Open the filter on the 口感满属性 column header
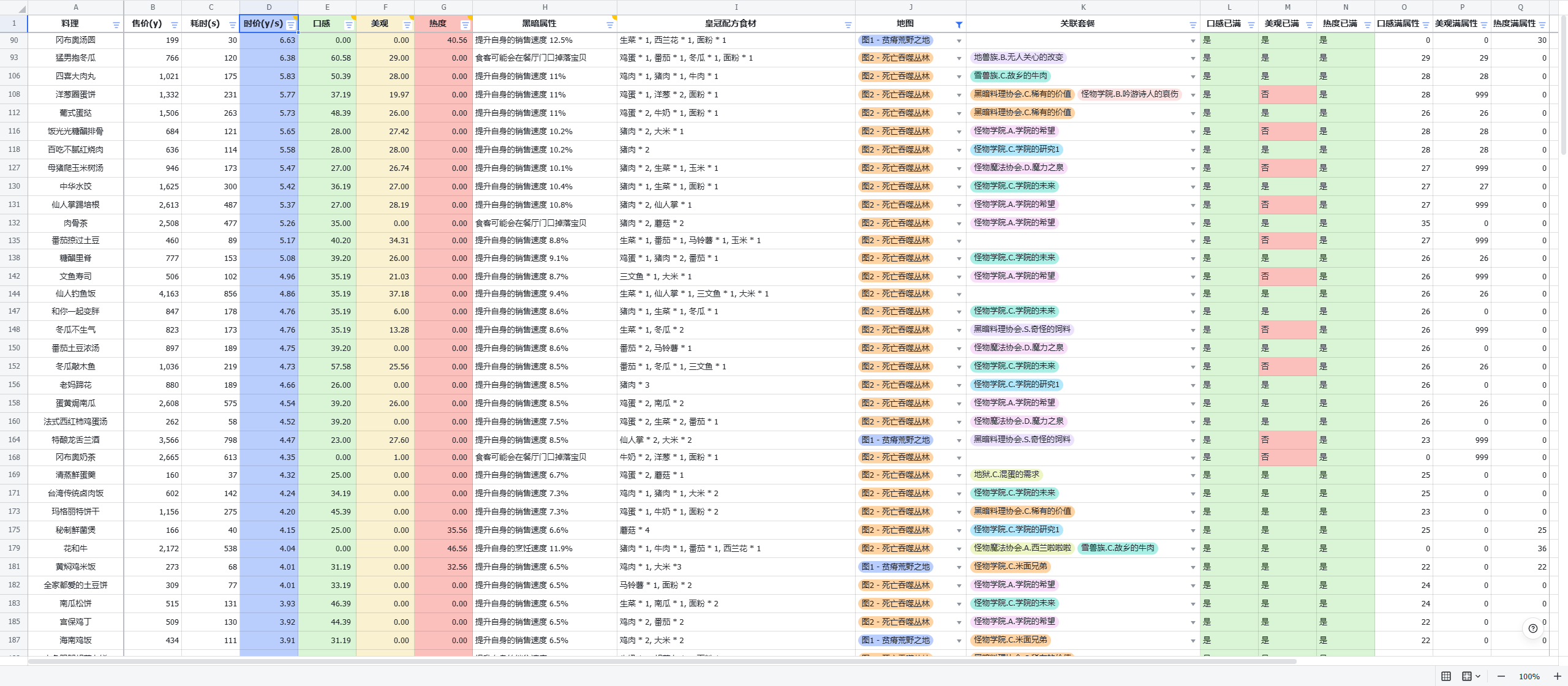This screenshot has width=1568, height=686. tap(1426, 25)
